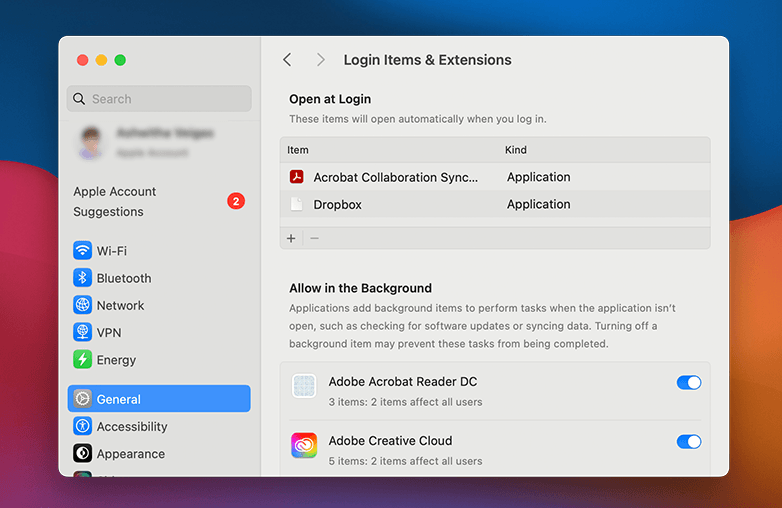
Task: Click the Adobe Creative Cloud icon
Action: (304, 445)
